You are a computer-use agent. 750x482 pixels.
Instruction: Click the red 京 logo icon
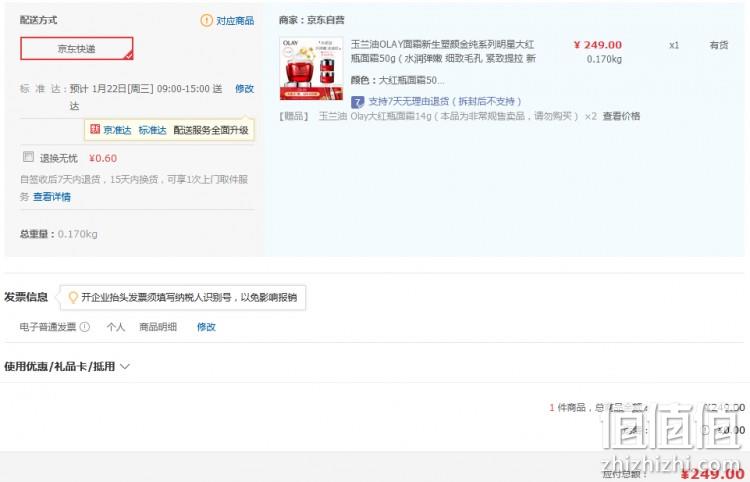(x=95, y=130)
